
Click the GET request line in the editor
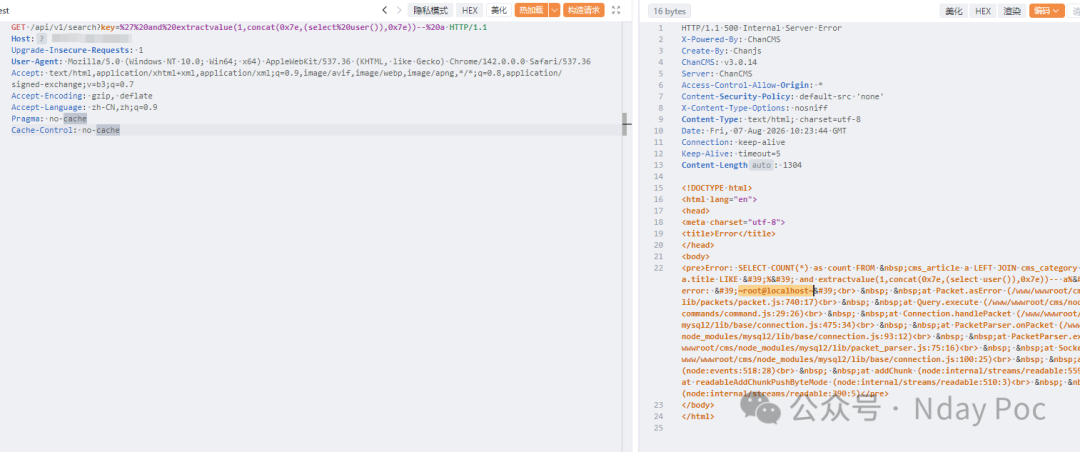coord(249,28)
